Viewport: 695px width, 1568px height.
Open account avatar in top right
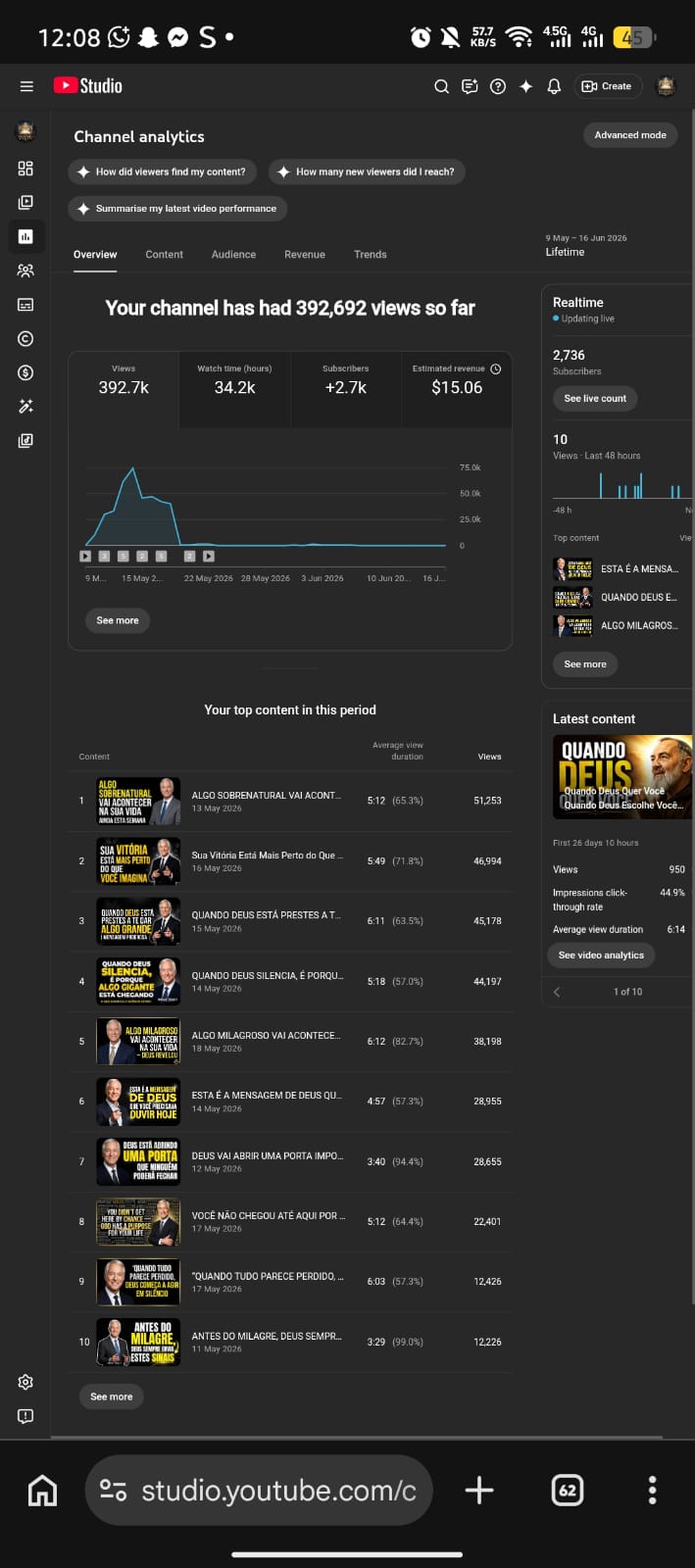[666, 86]
